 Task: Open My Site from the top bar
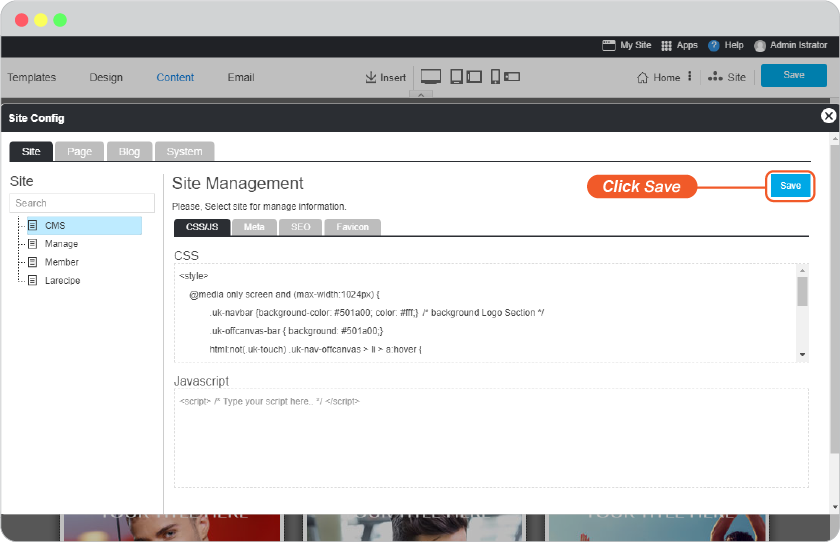tap(626, 45)
